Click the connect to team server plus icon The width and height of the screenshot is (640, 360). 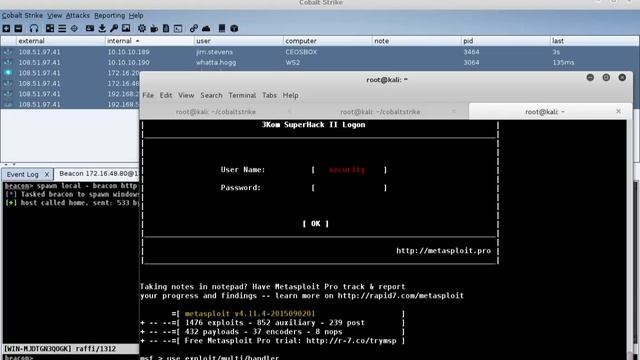click(6, 29)
